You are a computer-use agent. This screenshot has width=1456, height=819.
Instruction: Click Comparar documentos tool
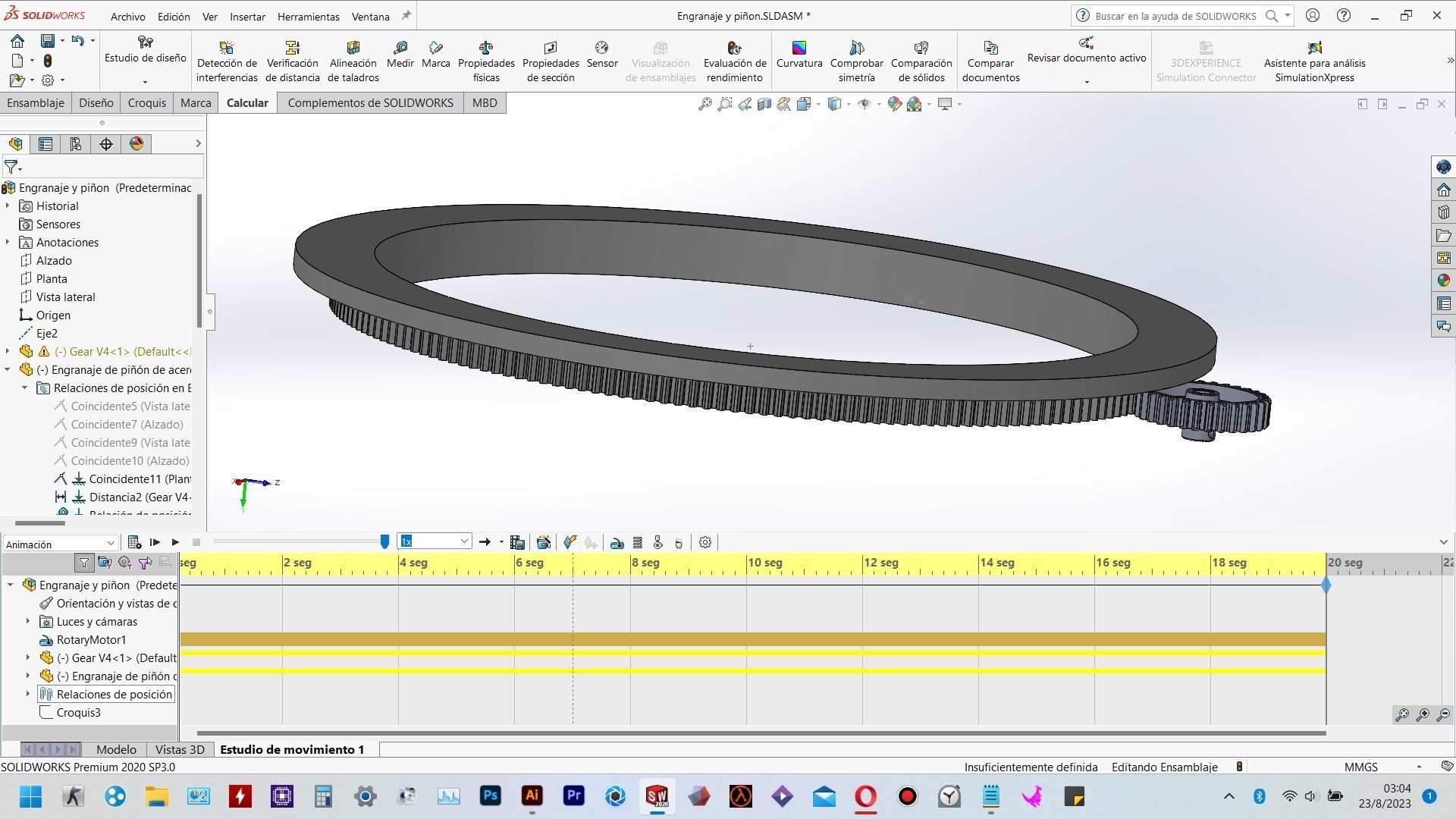click(990, 61)
